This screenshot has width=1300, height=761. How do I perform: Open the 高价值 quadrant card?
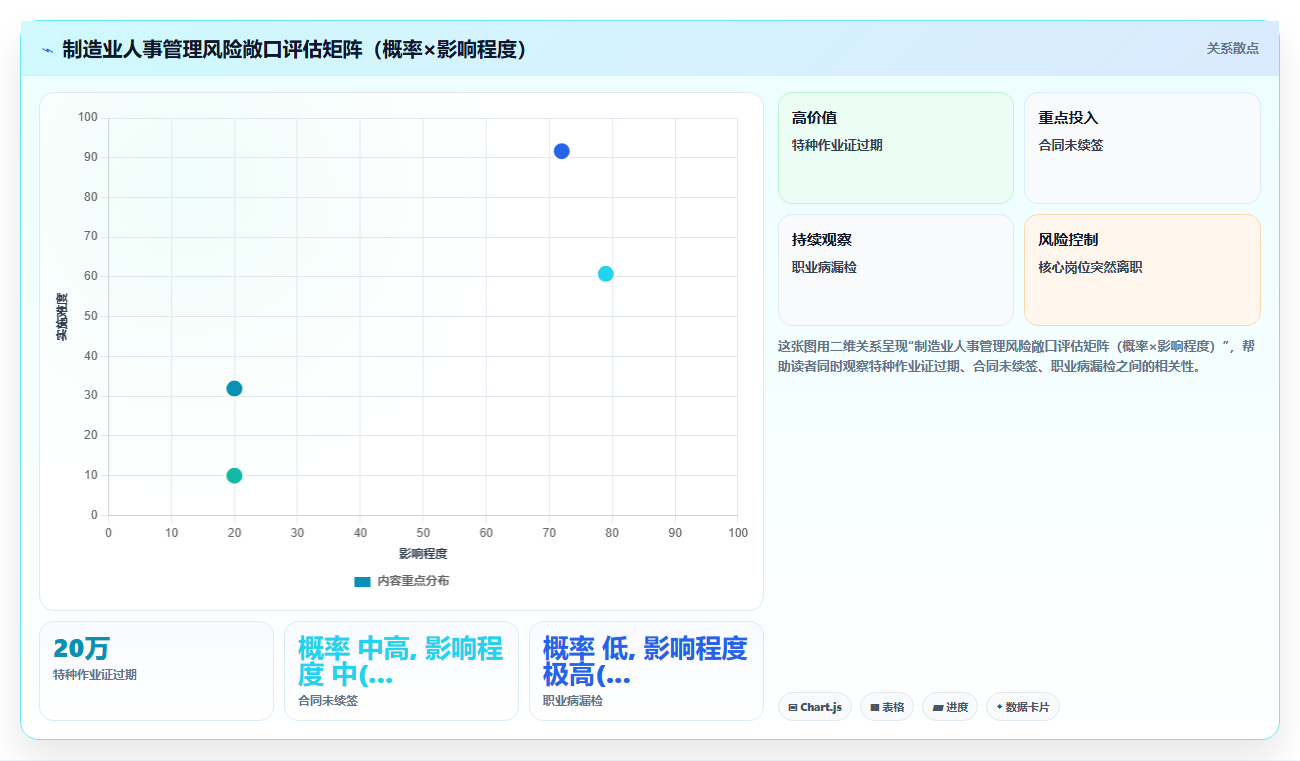896,148
